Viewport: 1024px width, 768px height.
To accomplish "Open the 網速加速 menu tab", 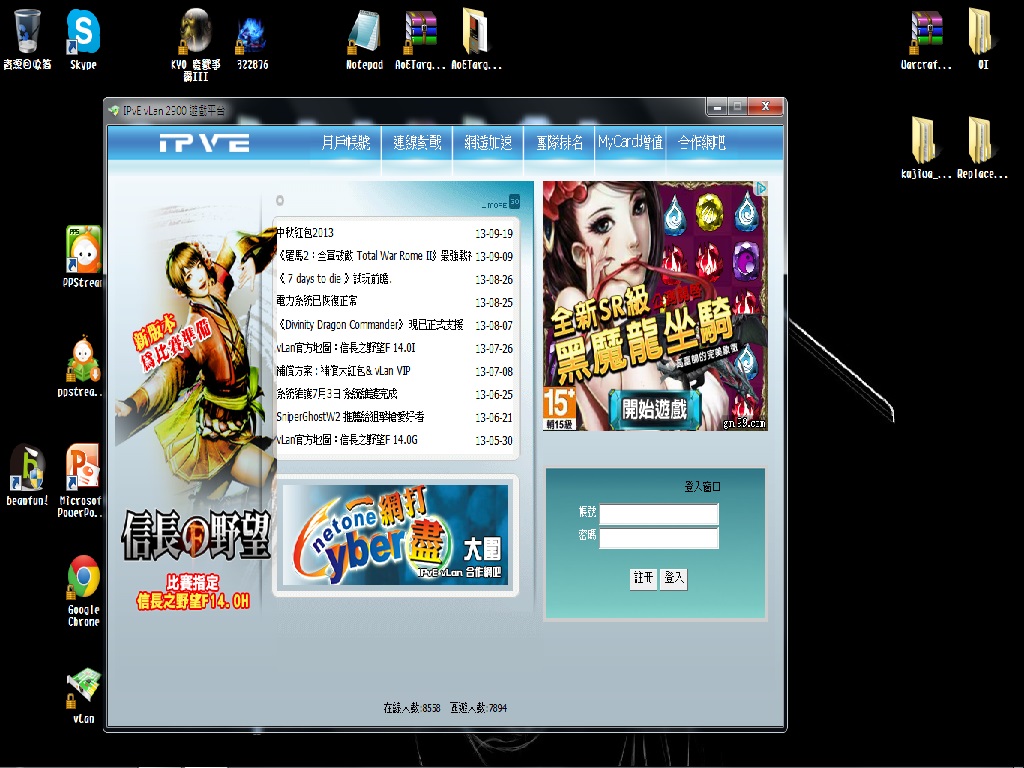I will coord(488,142).
